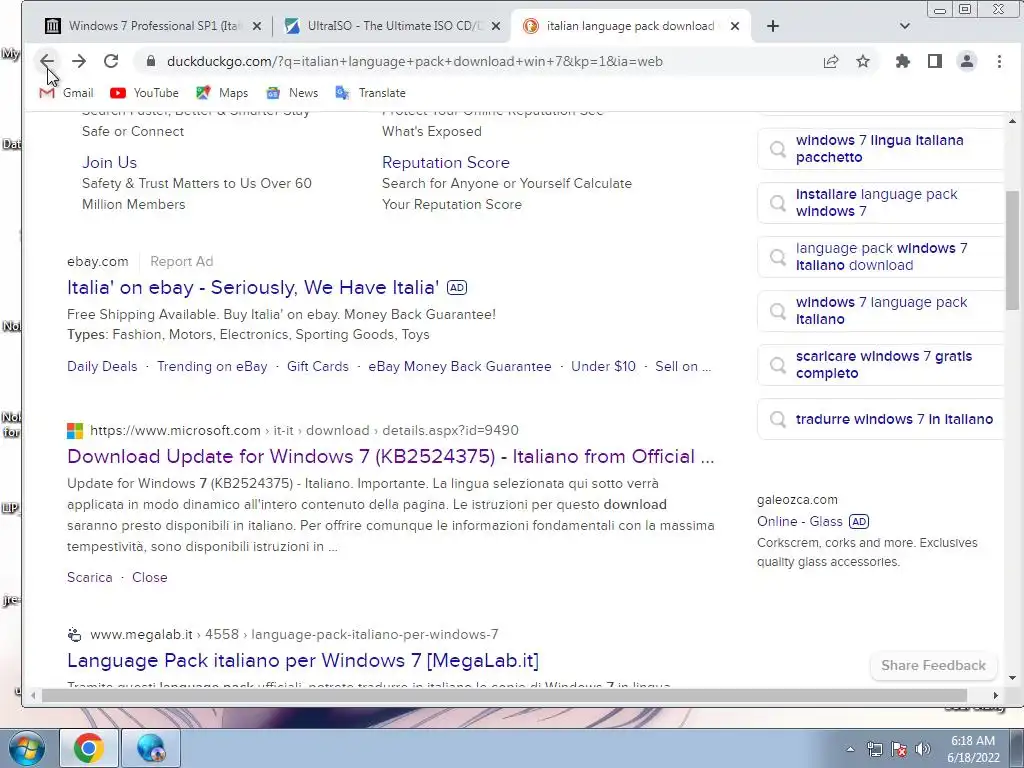This screenshot has width=1024, height=768.
Task: Open Gmail bookmark
Action: point(67,93)
